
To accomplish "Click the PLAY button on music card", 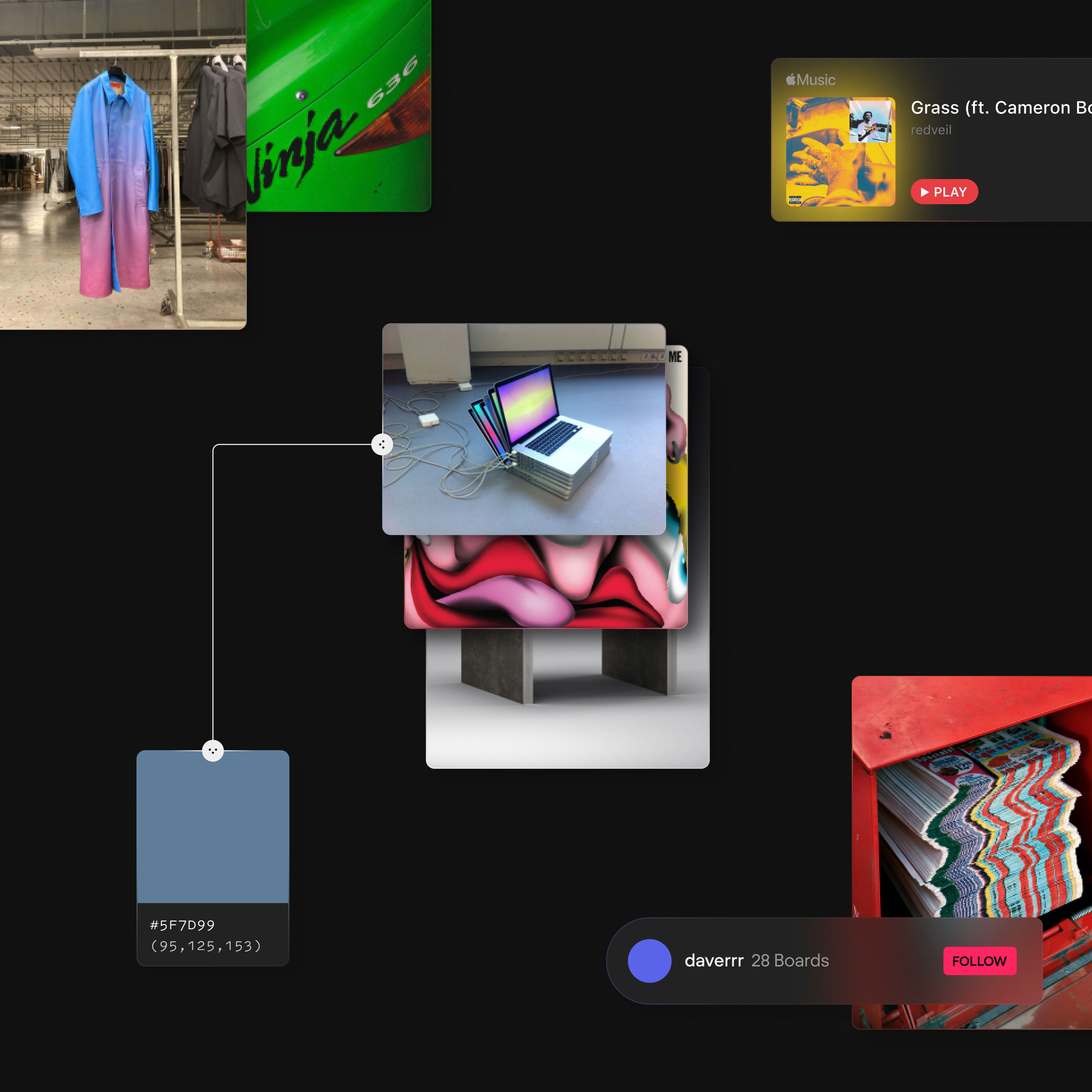I will 944,192.
